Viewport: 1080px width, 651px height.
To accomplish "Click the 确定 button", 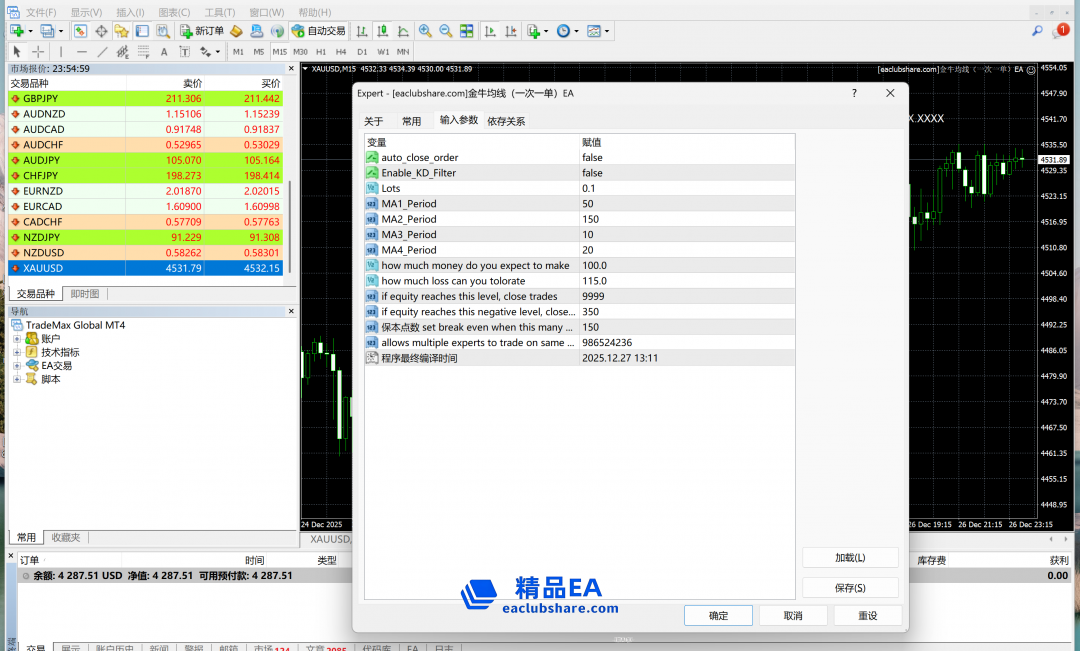I will (x=718, y=616).
